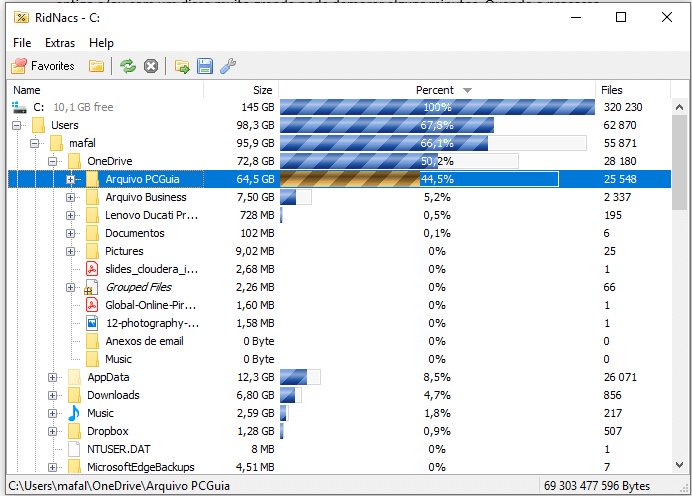The width and height of the screenshot is (692, 498).
Task: Collapse the mafal tree node
Action: click(34, 143)
